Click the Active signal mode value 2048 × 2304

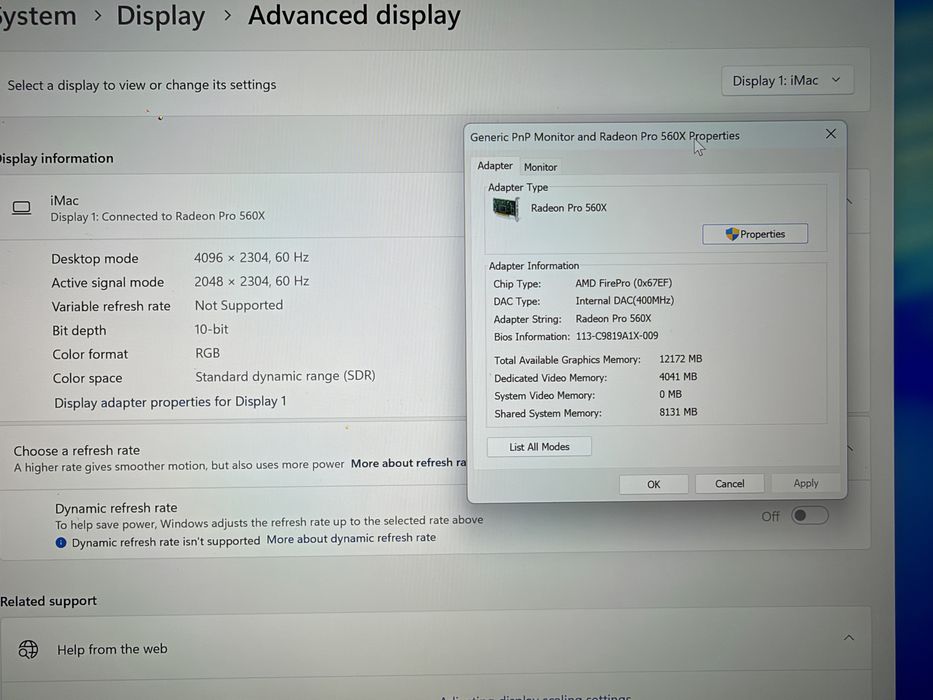252,282
